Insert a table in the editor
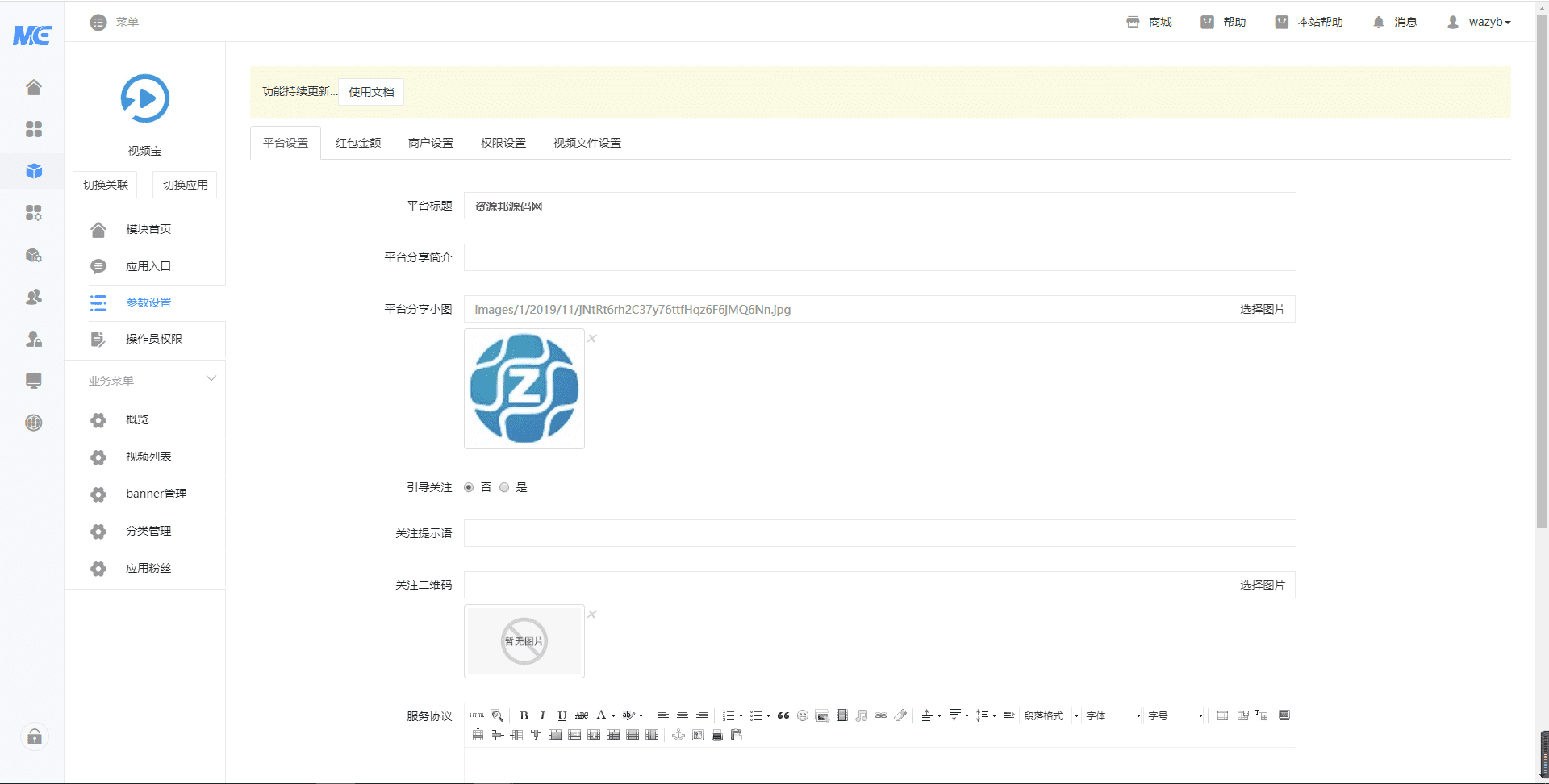 point(1223,715)
